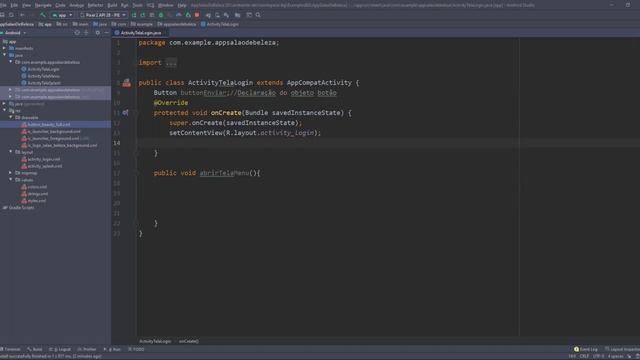Expand the mipmap folder
The image size is (640, 360).
pos(11,173)
